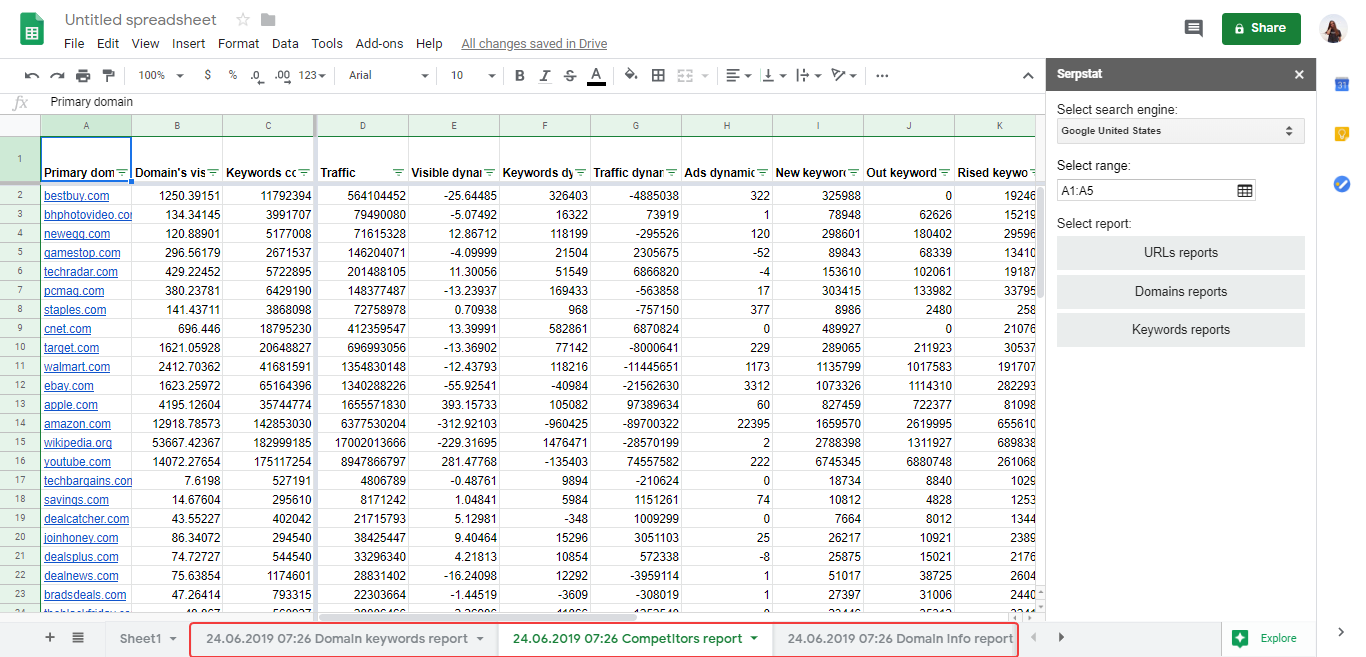The image size is (1366, 657).
Task: Open the Primary domain column filter
Action: pos(122,172)
